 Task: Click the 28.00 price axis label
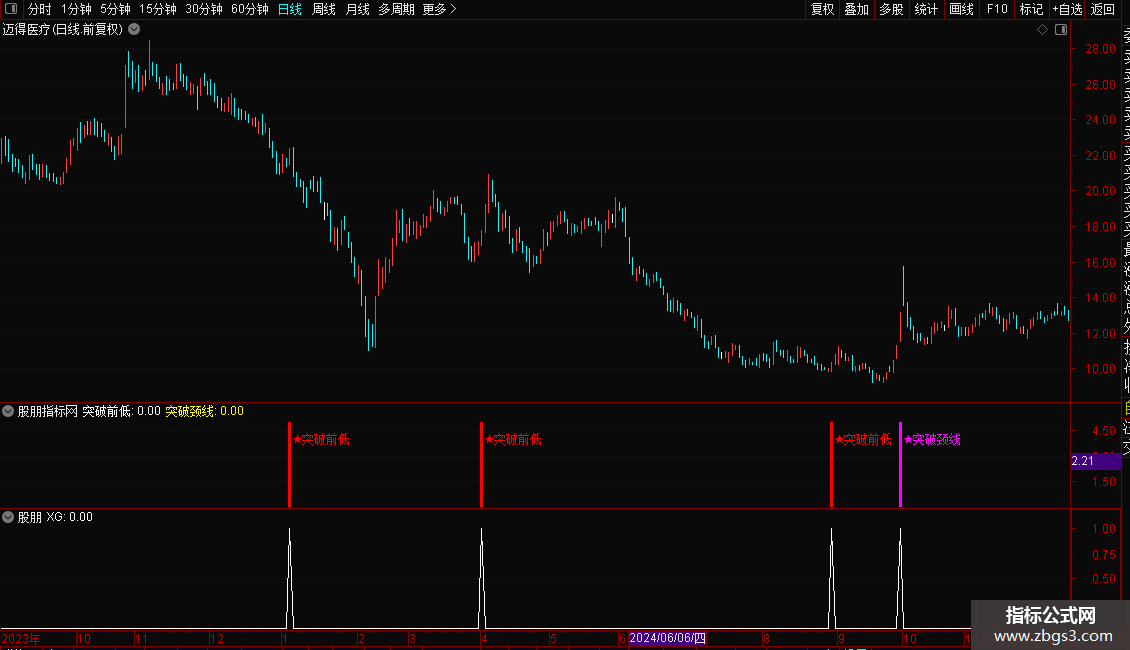(x=1100, y=49)
